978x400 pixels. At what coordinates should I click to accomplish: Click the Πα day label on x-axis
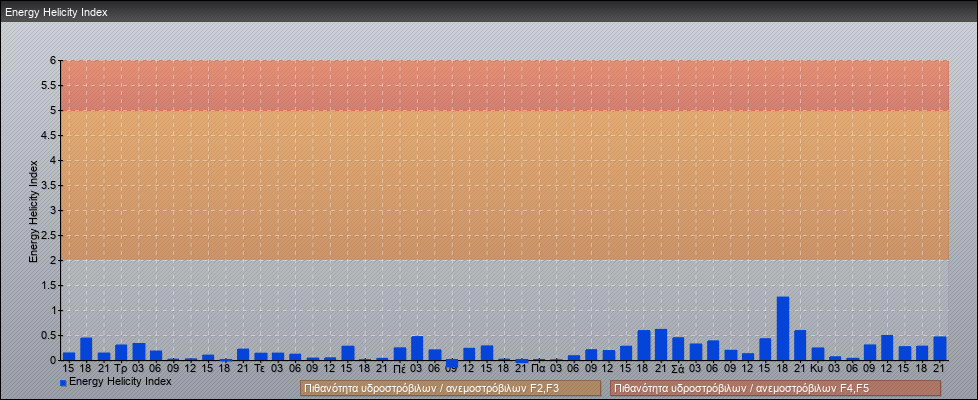coord(539,369)
